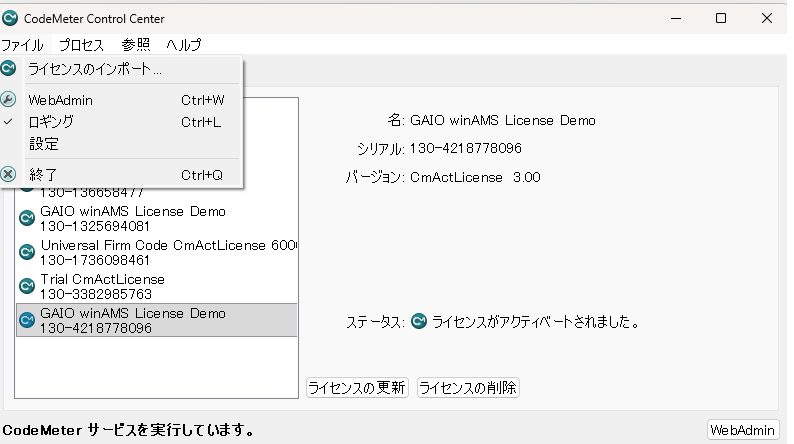Click the X icon beside 終了
794x444 pixels.
[x=9, y=174]
